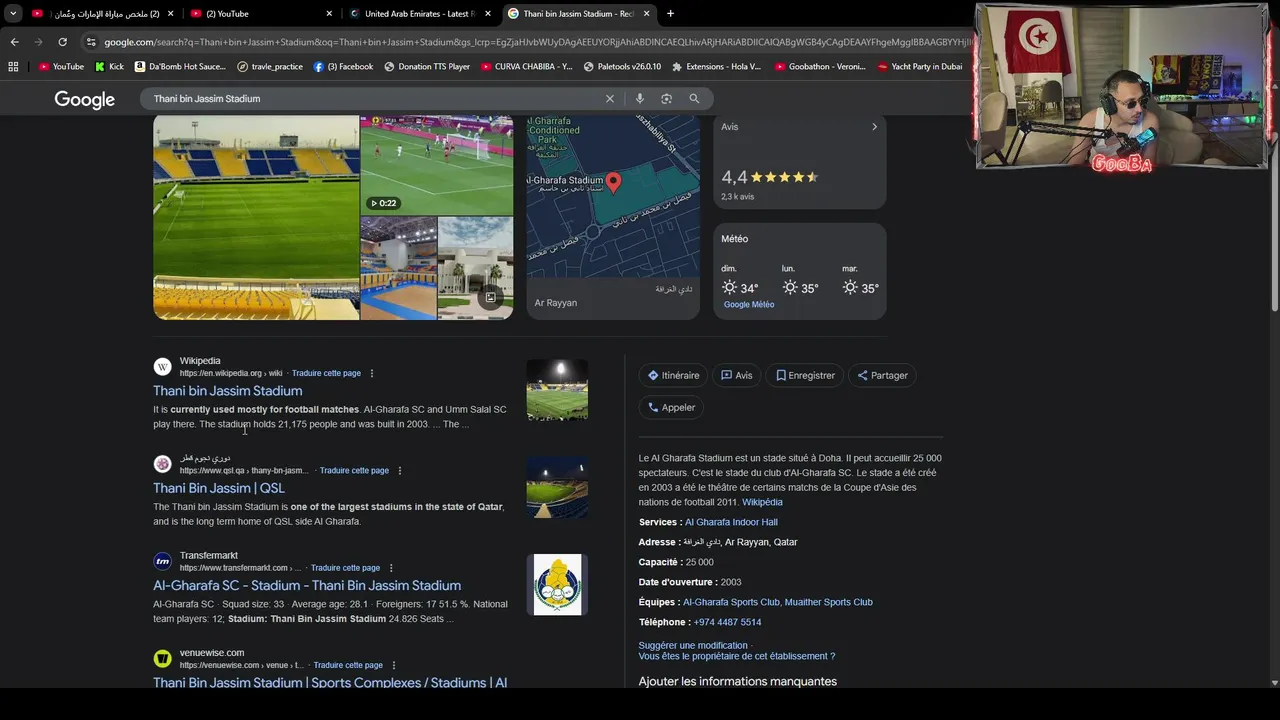Click the Appeler call button

pyautogui.click(x=671, y=407)
